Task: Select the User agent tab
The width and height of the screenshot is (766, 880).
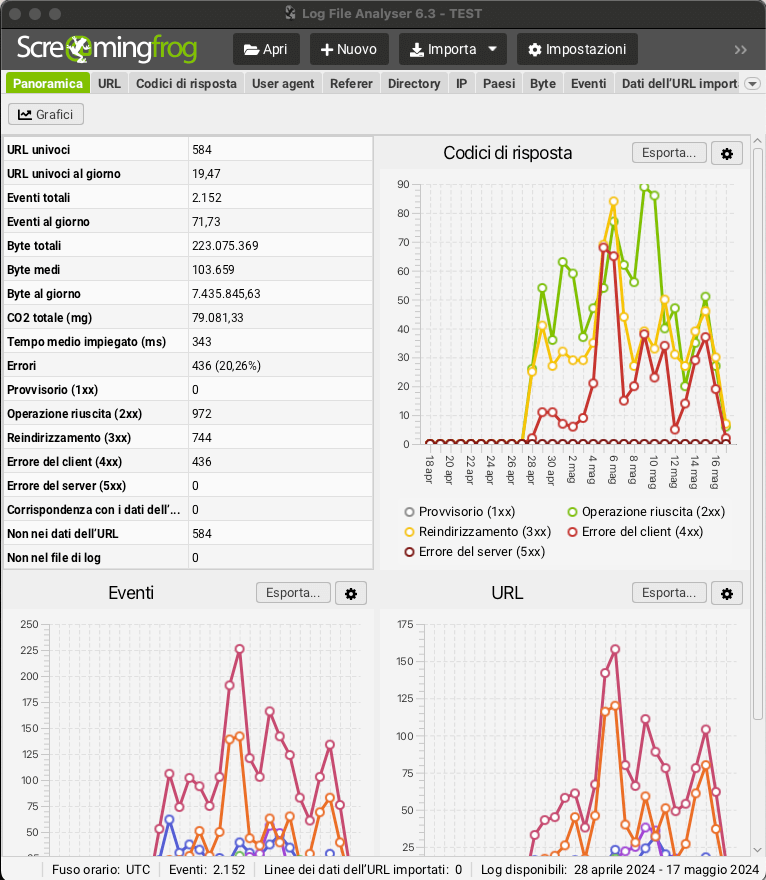Action: point(283,84)
